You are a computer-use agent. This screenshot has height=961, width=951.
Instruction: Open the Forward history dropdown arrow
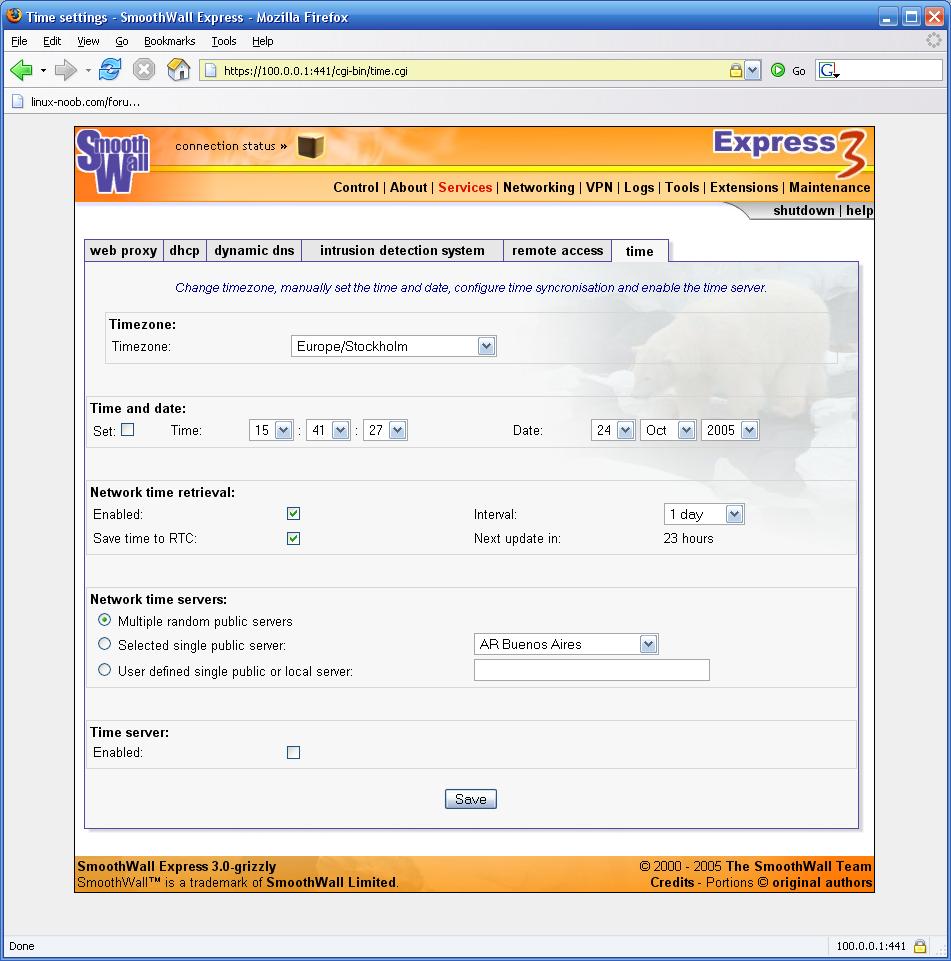[x=88, y=70]
